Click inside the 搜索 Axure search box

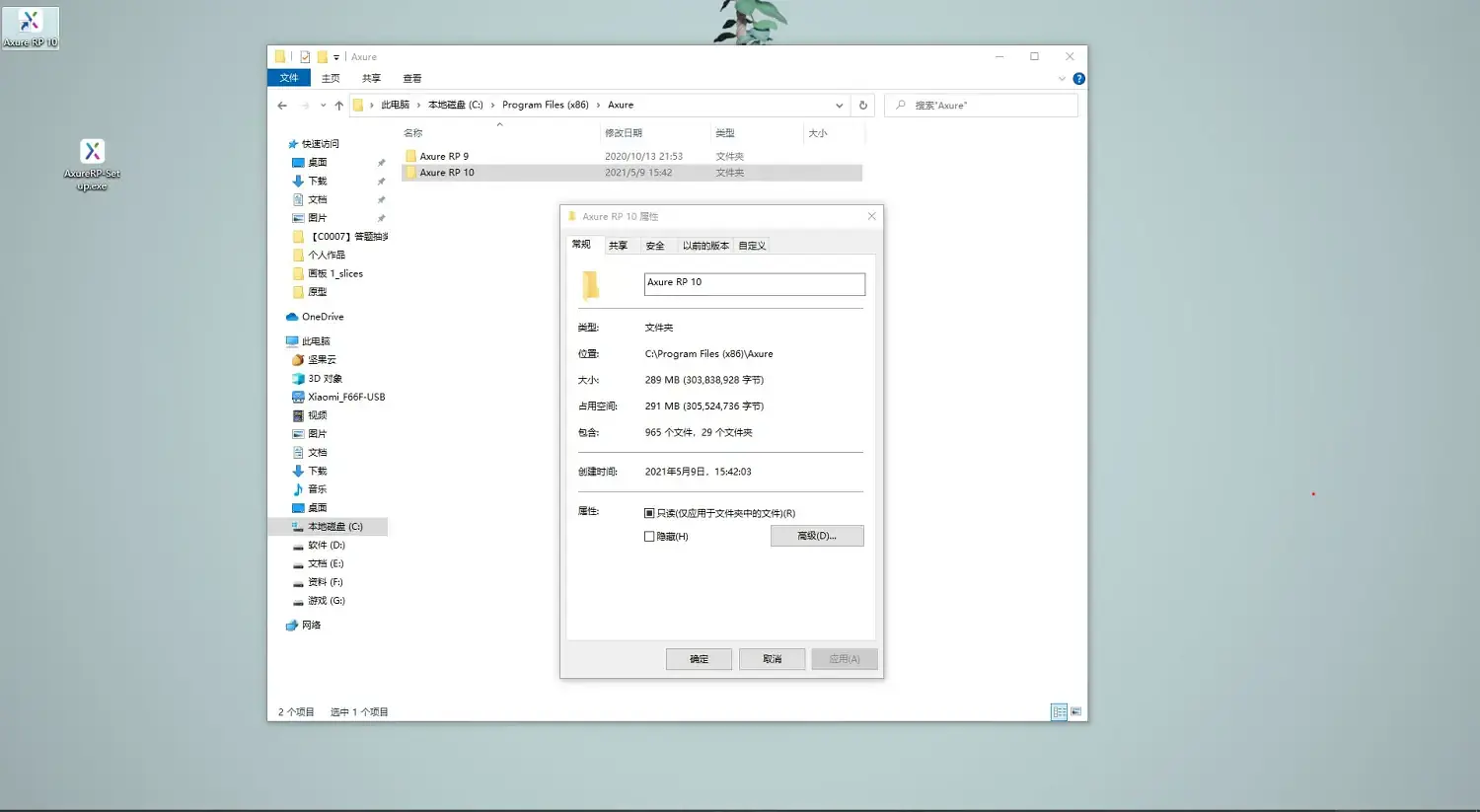[982, 105]
